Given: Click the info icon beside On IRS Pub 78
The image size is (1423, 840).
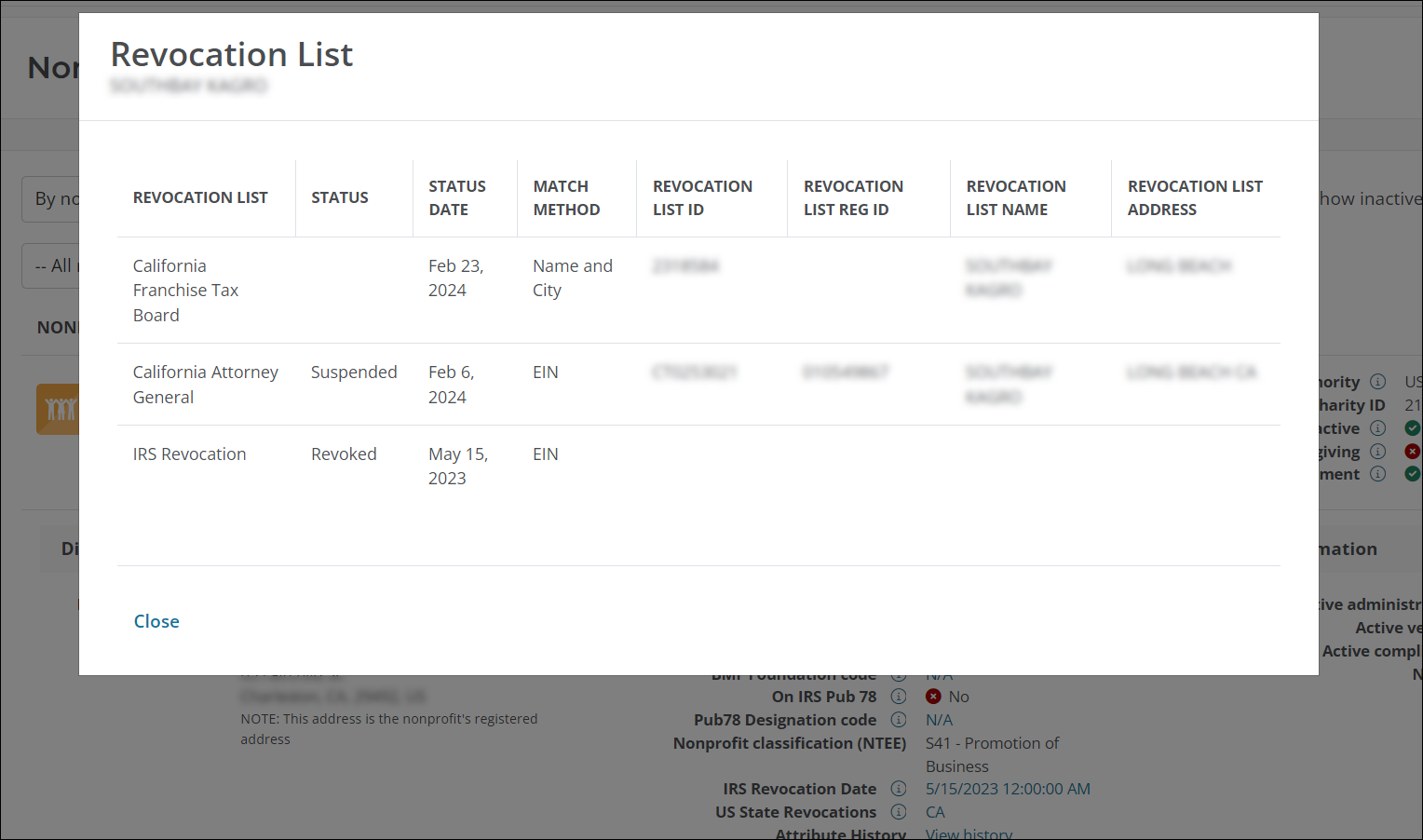Looking at the screenshot, I should click(x=899, y=697).
